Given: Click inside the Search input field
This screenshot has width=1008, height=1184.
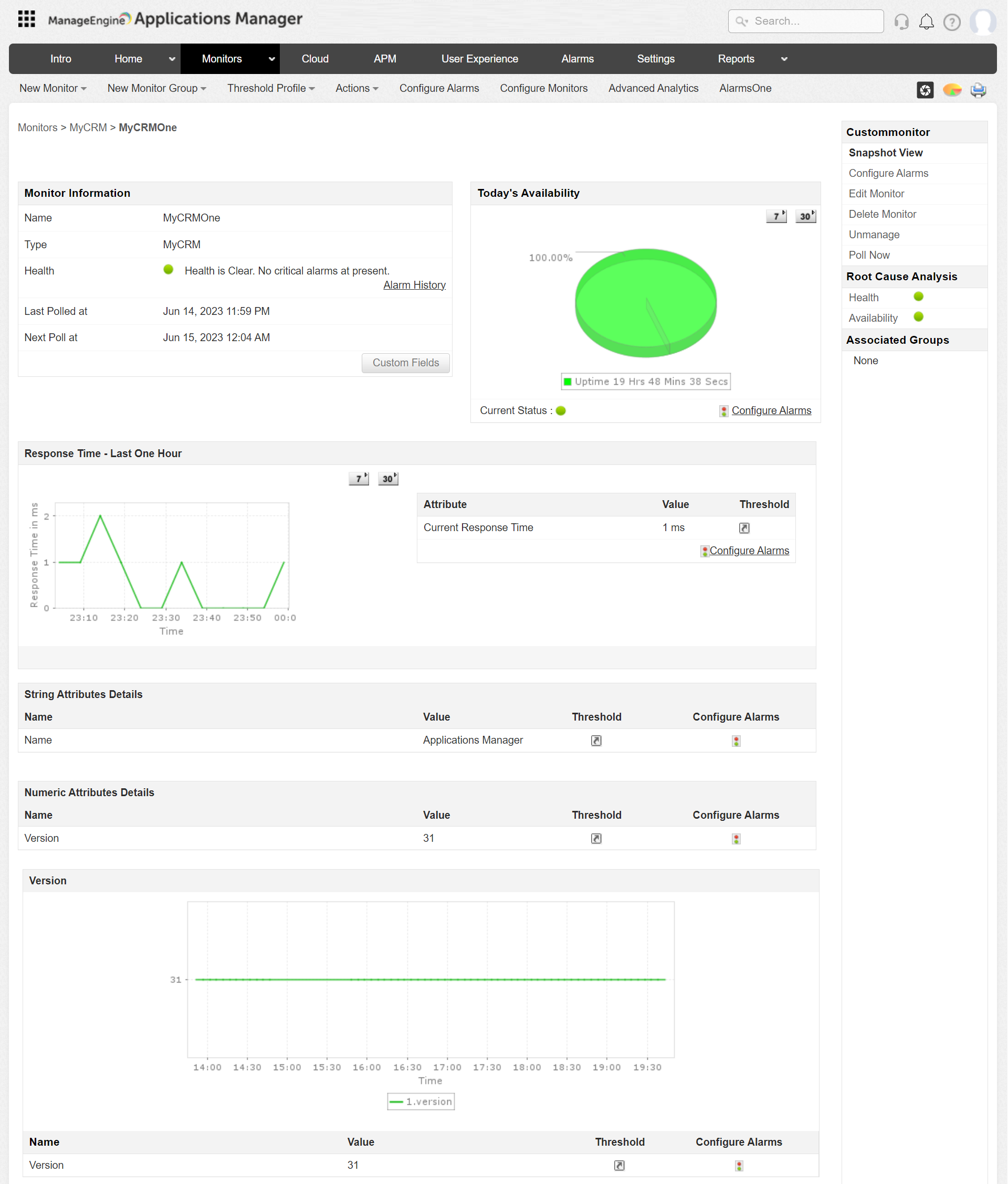Looking at the screenshot, I should (812, 21).
